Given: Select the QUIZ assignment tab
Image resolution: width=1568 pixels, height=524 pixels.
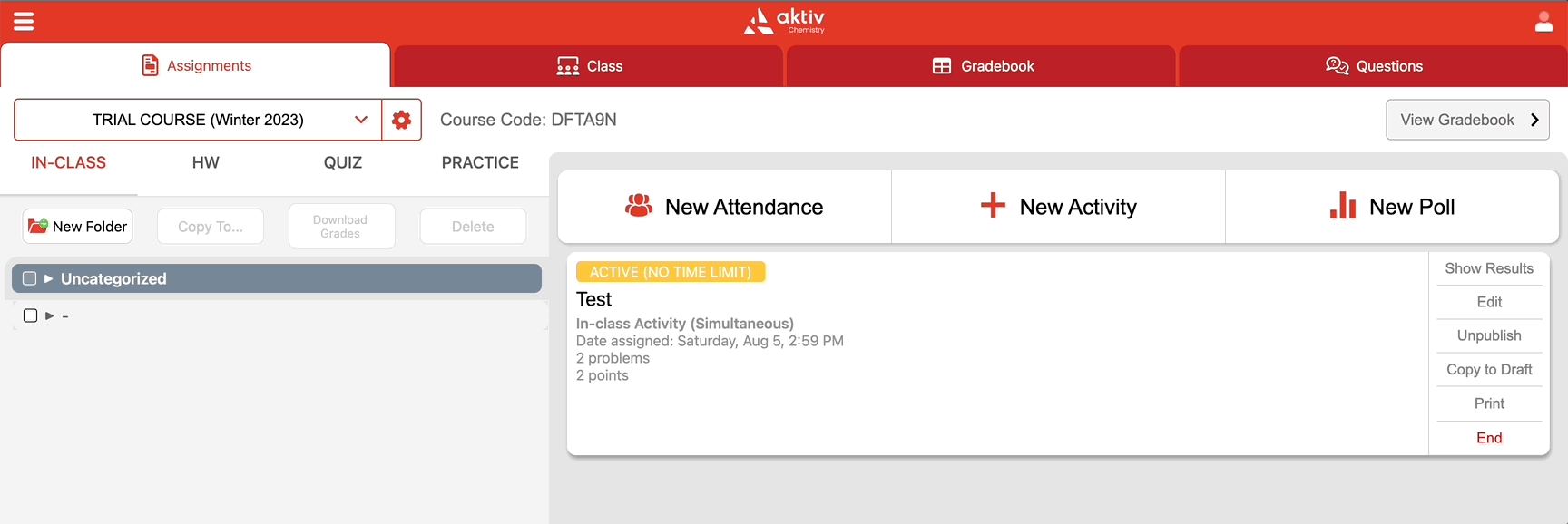Looking at the screenshot, I should [x=342, y=163].
